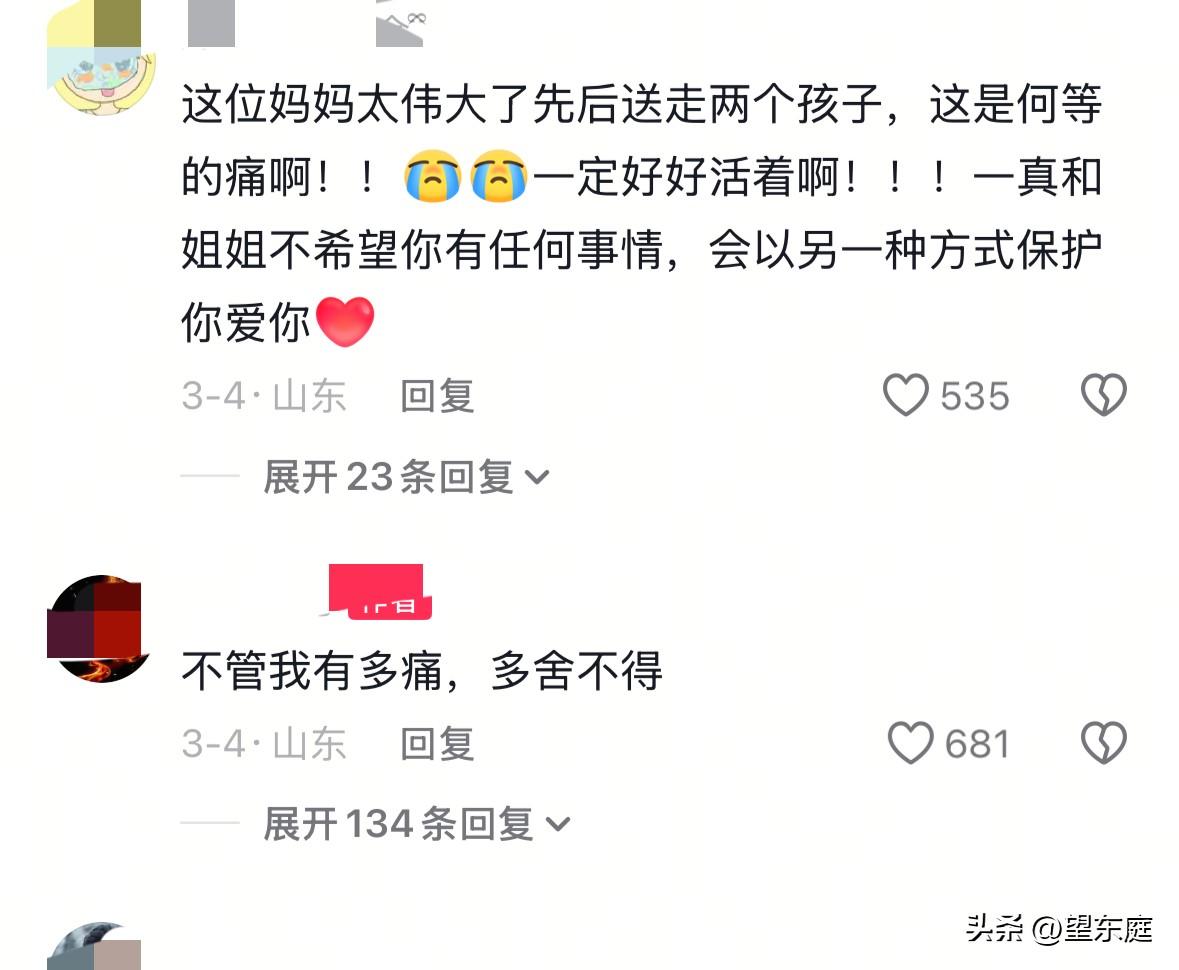
Task: Tap the red heart emoji in first comment
Action: pos(344,322)
